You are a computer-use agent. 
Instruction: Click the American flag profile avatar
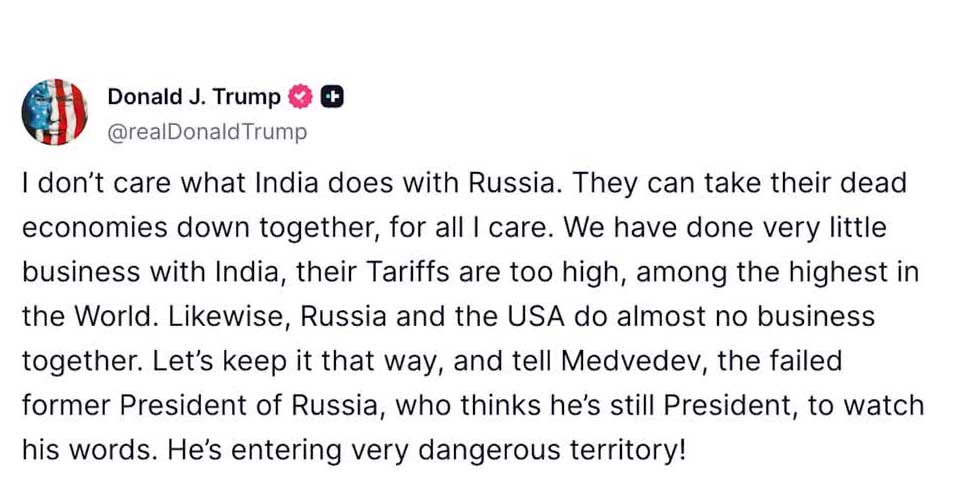click(x=55, y=110)
